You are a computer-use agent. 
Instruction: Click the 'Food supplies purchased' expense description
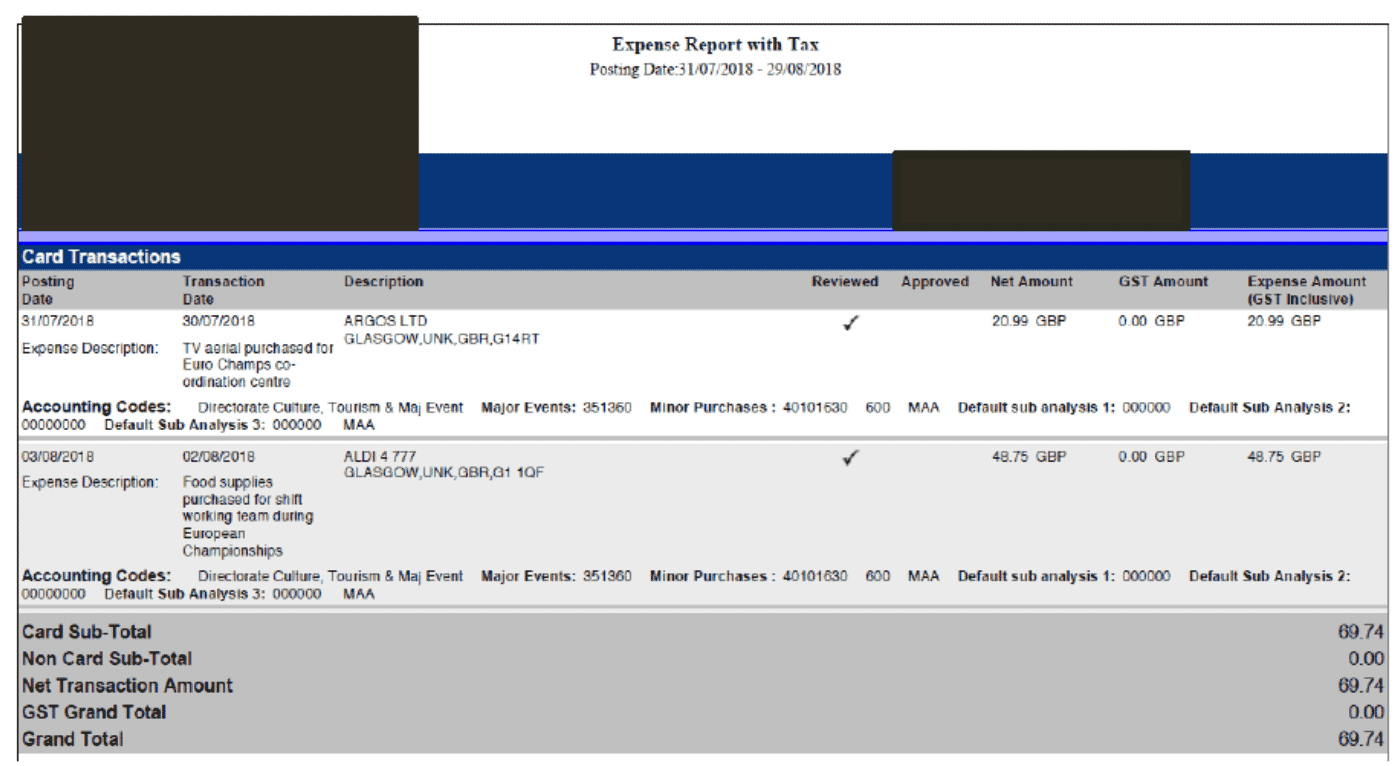click(x=248, y=516)
